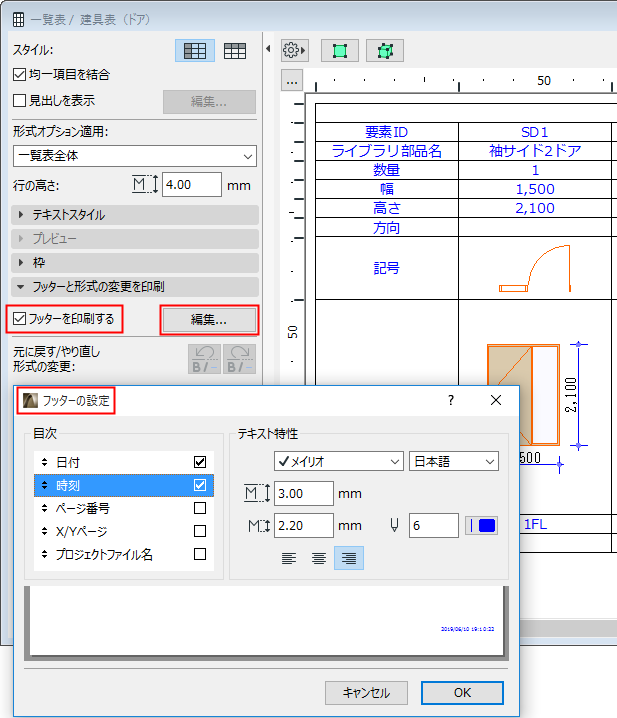The width and height of the screenshot is (617, 718).
Task: Check the プロジェクトファイル名 checkbox
Action: tap(200, 554)
